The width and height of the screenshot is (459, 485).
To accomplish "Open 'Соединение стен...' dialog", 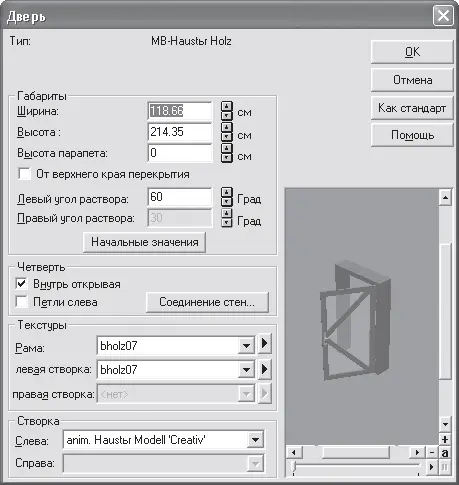I will point(207,302).
